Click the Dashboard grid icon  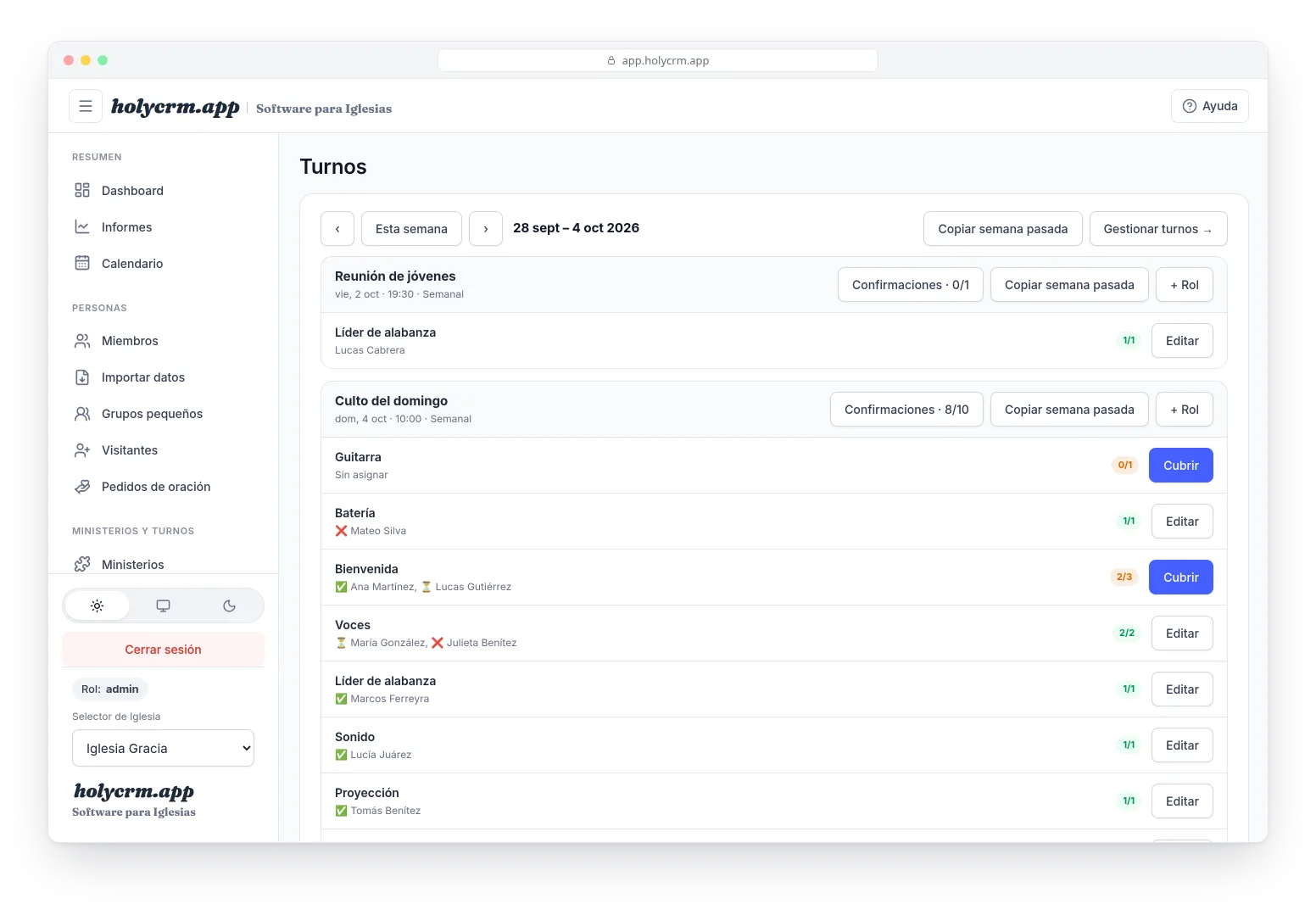pos(82,190)
